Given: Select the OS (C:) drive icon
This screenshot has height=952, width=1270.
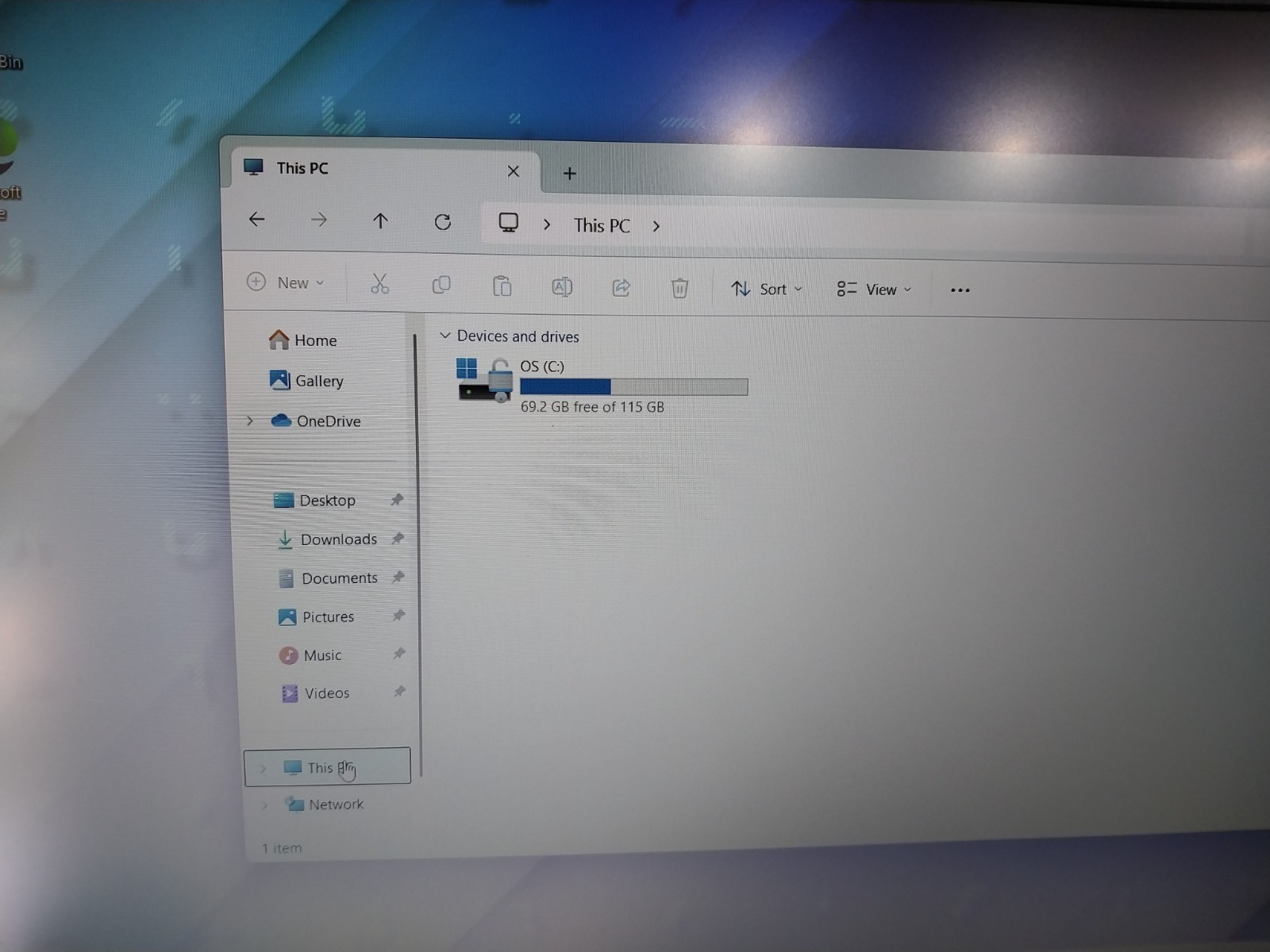Looking at the screenshot, I should point(485,380).
